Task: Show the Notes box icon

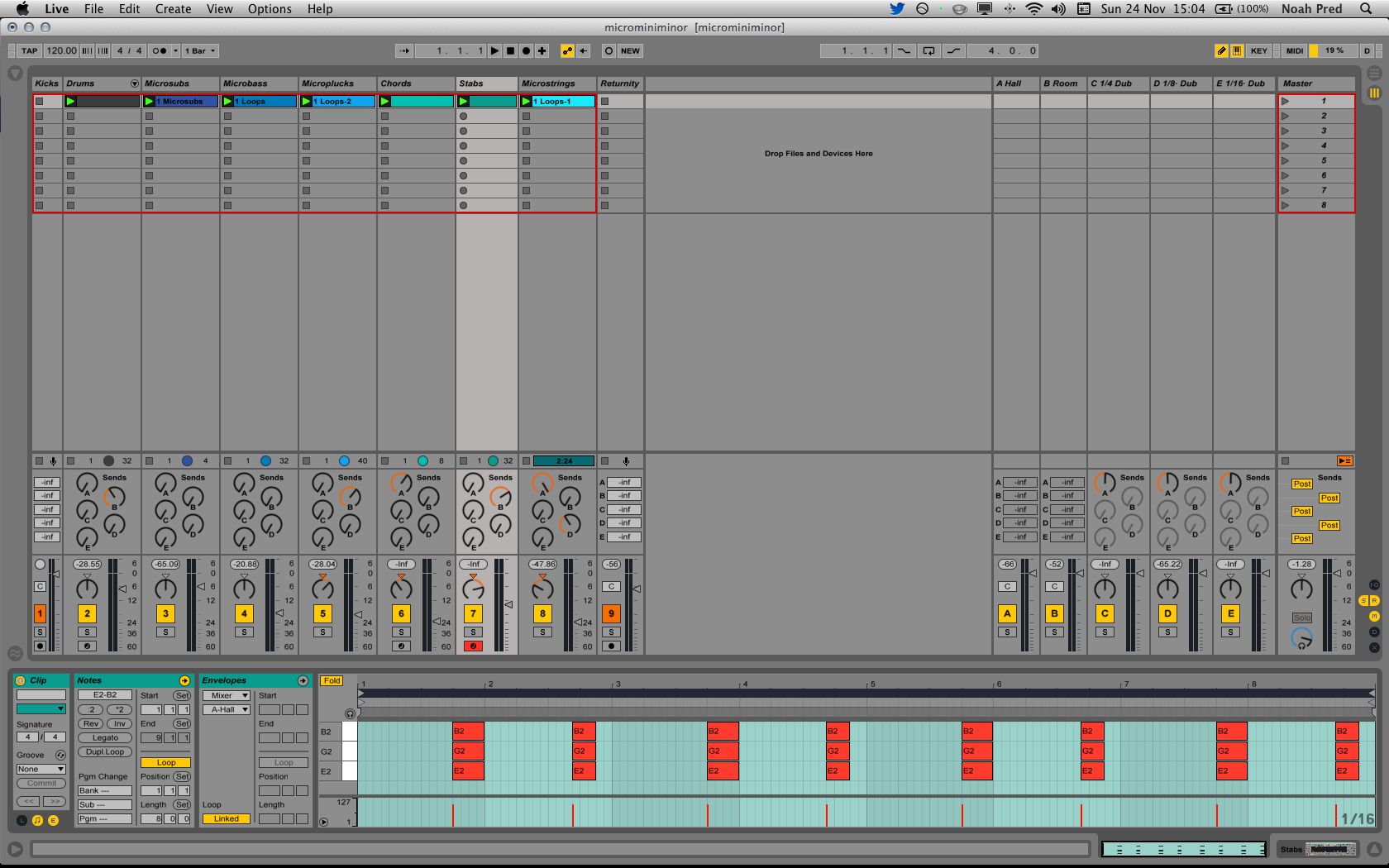Action: (x=37, y=820)
